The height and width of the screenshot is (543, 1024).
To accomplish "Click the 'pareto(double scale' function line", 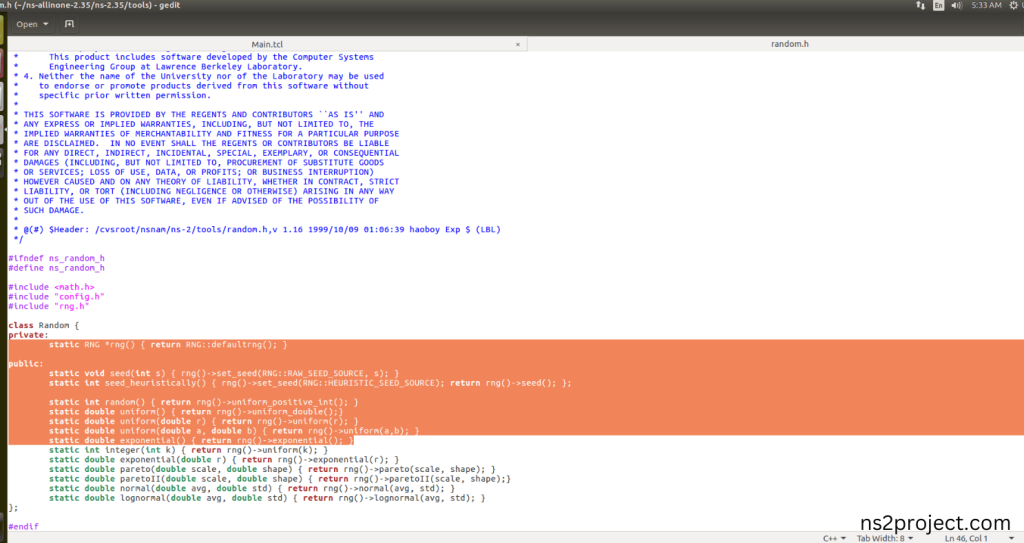I will (x=272, y=469).
